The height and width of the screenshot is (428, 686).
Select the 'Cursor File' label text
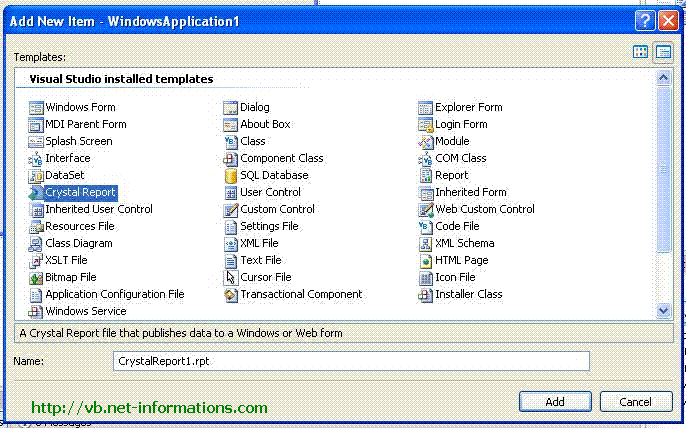coord(266,277)
